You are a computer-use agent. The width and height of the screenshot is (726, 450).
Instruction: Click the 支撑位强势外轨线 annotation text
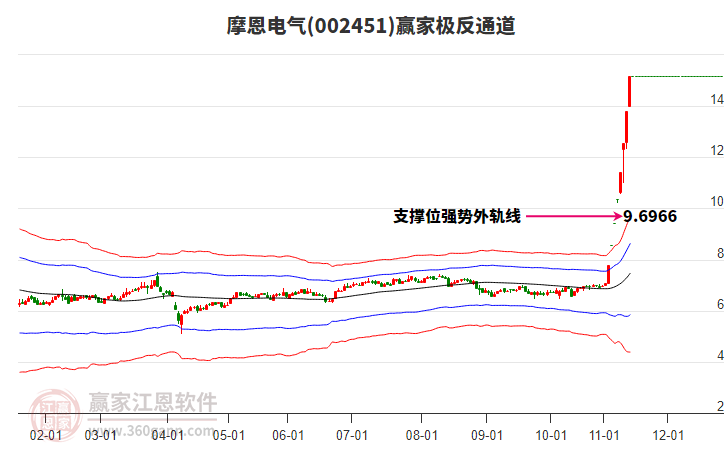(x=457, y=216)
